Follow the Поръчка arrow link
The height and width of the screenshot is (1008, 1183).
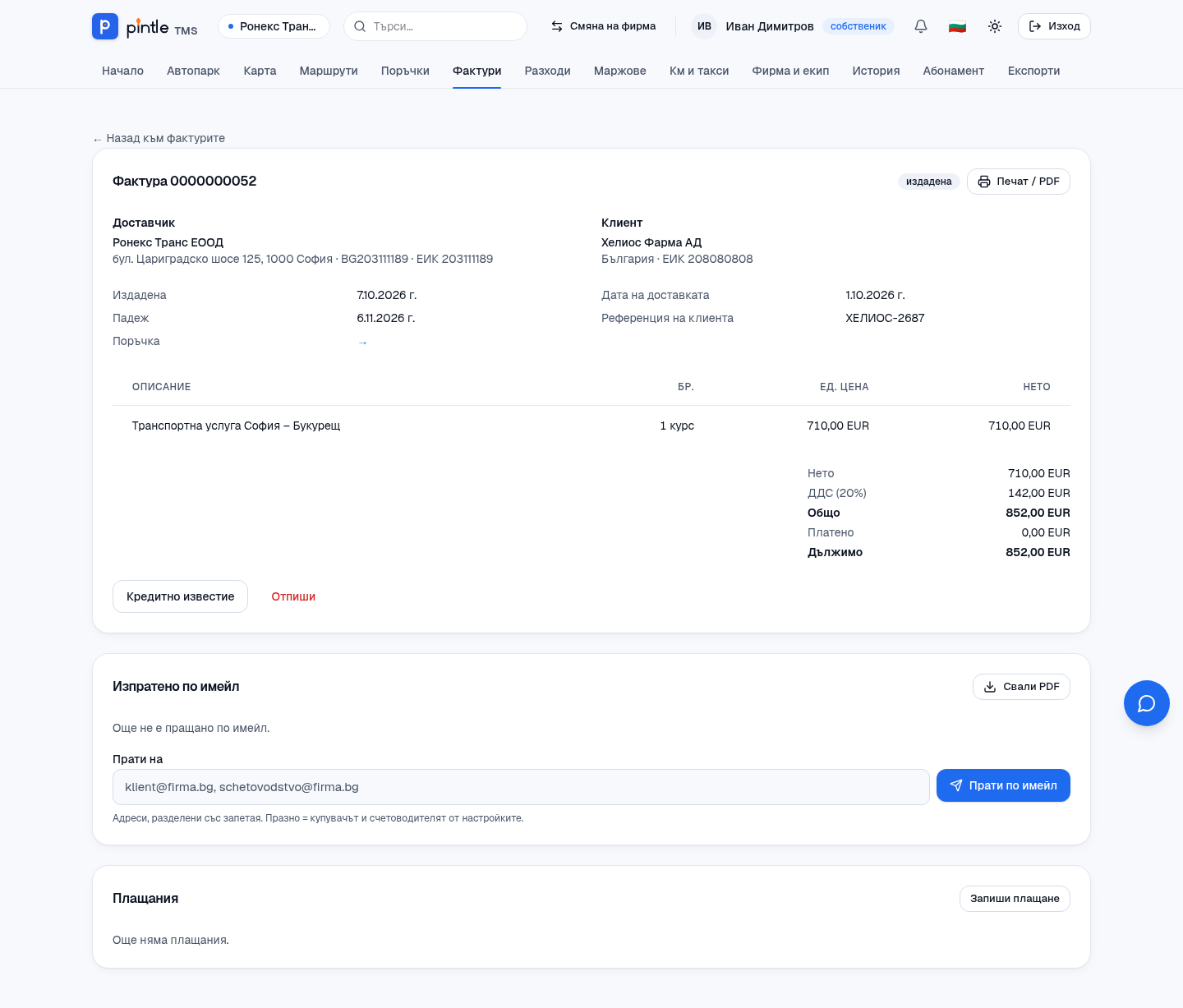tap(363, 343)
